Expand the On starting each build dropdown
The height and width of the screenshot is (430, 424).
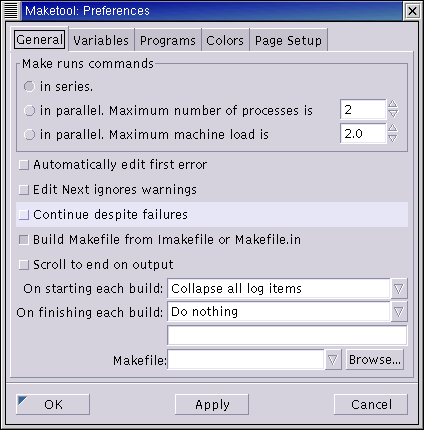click(399, 288)
